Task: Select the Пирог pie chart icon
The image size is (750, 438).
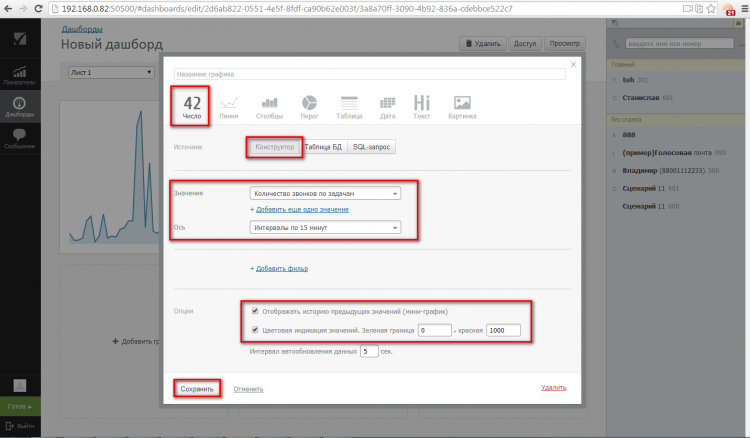Action: tap(309, 105)
